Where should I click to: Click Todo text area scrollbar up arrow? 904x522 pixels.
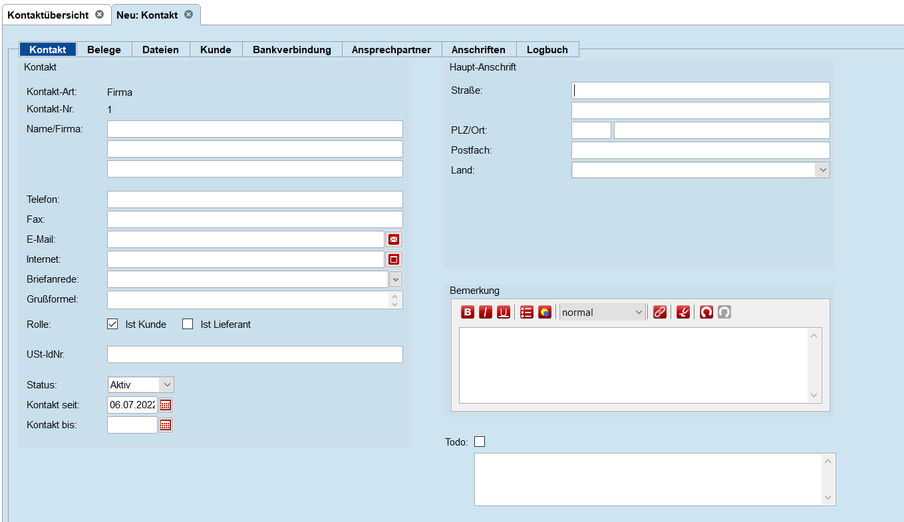point(828,461)
